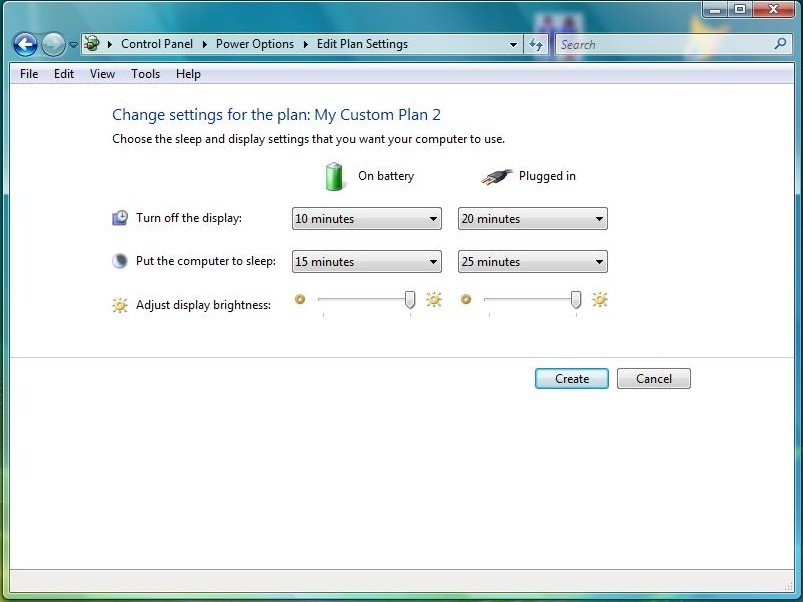Click the Plugged in column label

point(547,176)
